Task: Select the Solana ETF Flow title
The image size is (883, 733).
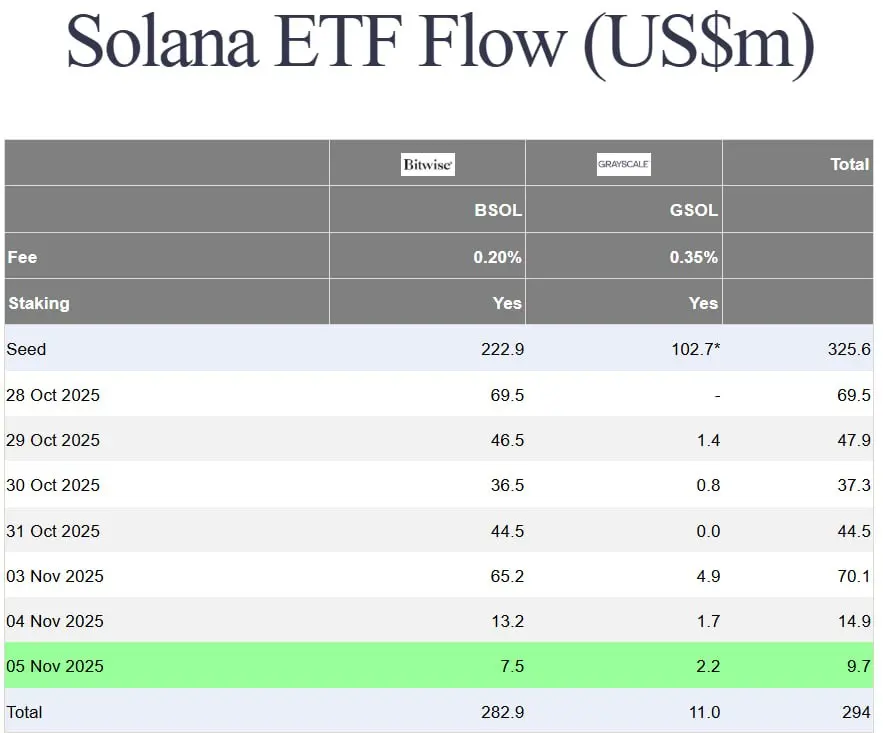Action: point(441,42)
